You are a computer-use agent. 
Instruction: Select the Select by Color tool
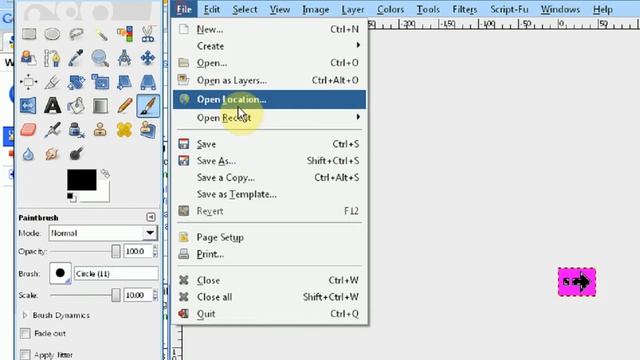(124, 34)
